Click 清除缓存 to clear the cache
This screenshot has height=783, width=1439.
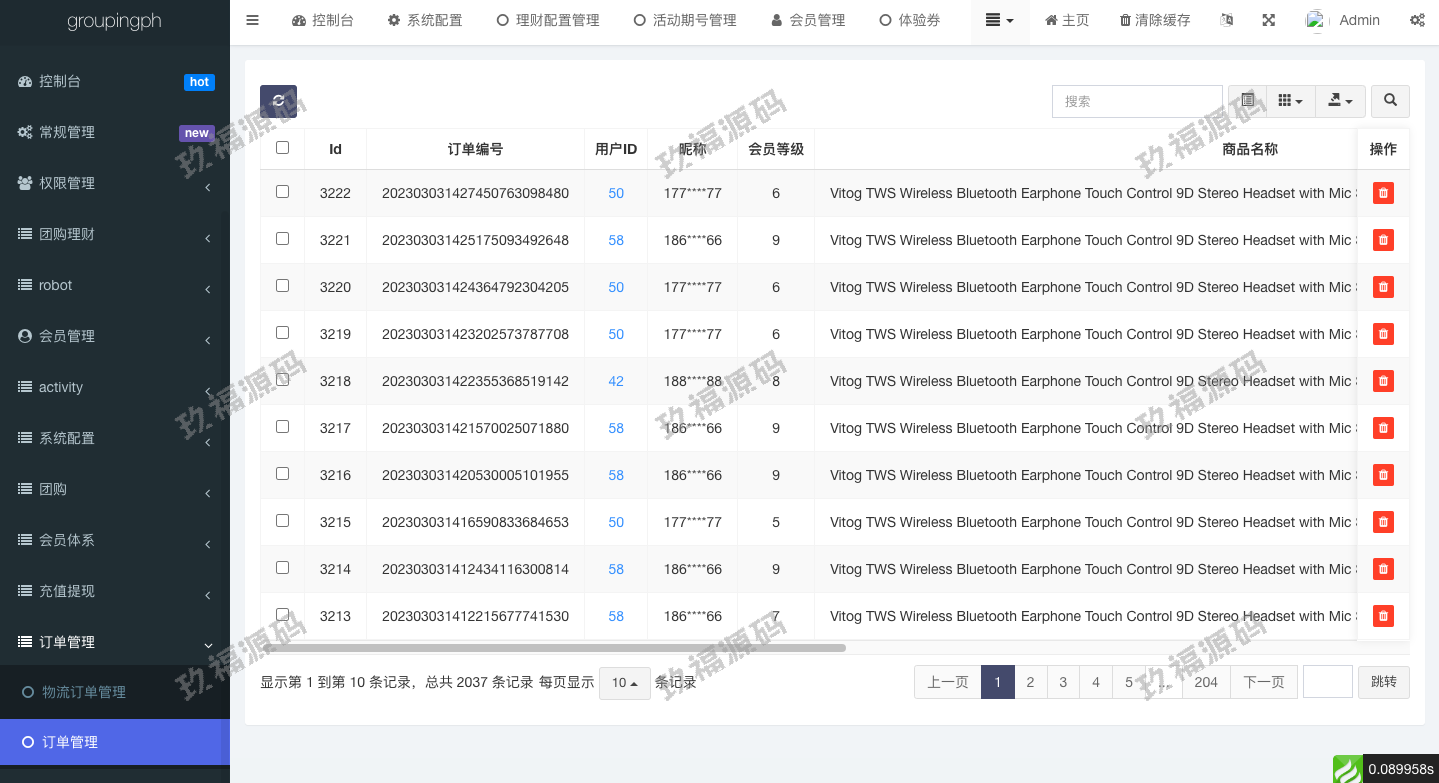pos(1155,20)
